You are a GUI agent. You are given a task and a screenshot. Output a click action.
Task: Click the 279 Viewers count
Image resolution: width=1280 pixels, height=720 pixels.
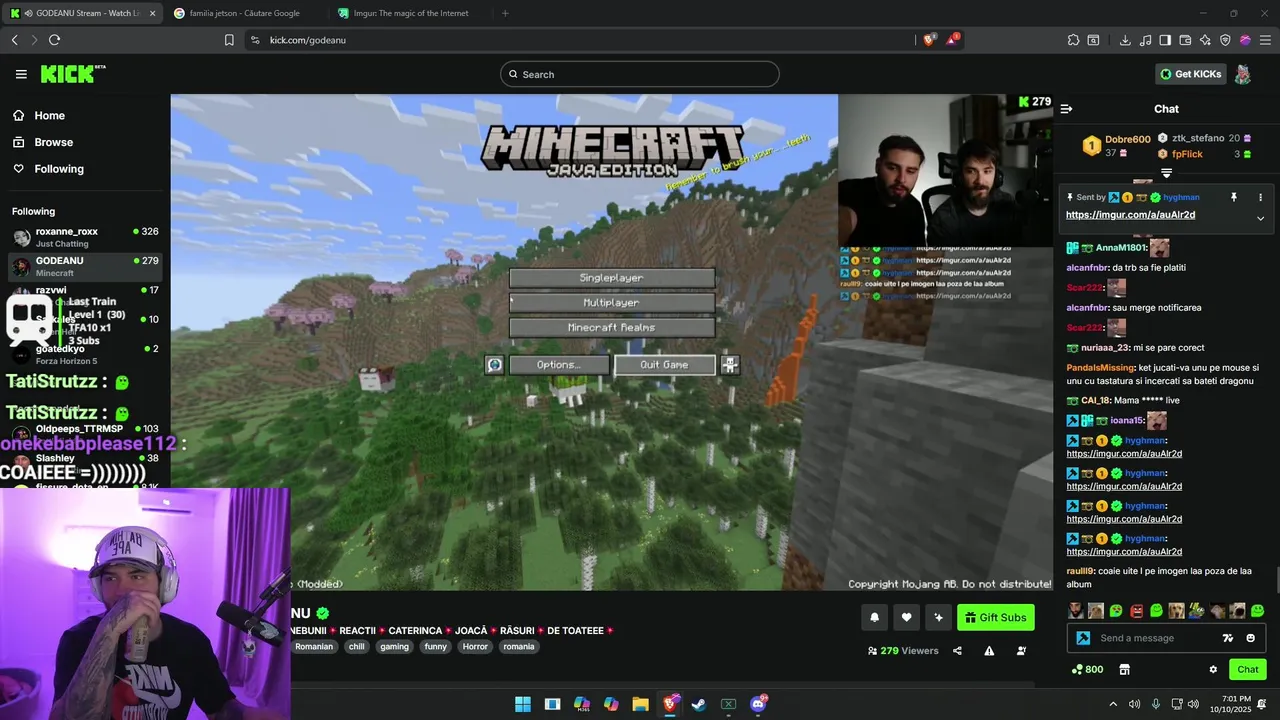[903, 651]
